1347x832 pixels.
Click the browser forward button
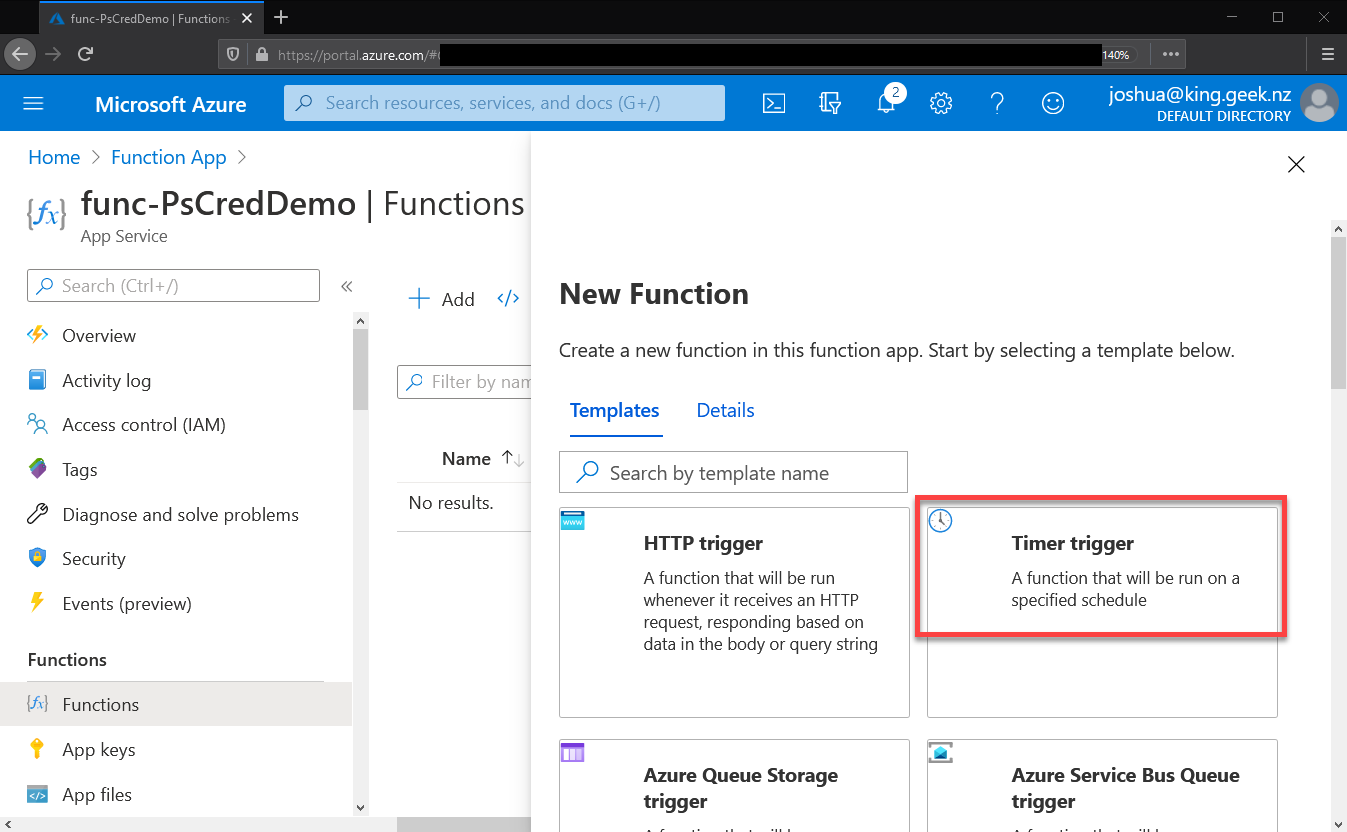(x=53, y=54)
